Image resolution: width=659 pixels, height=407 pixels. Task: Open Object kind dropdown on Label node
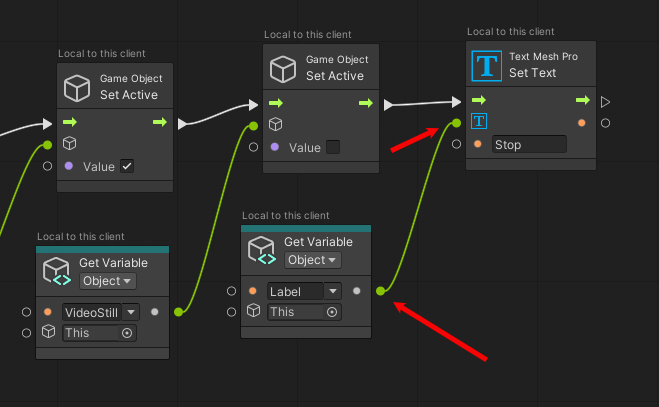313,260
